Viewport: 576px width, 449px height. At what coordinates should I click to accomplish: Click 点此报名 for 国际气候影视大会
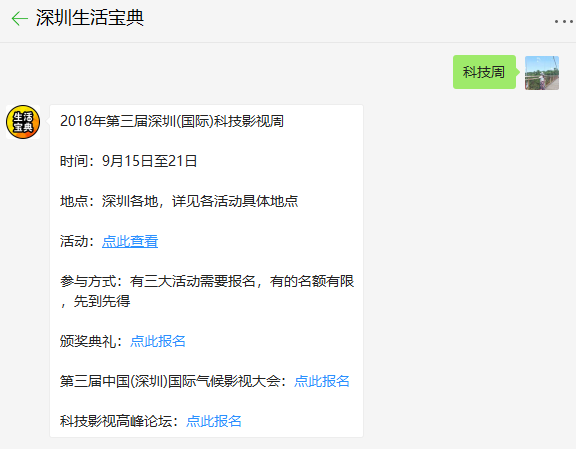pos(322,381)
